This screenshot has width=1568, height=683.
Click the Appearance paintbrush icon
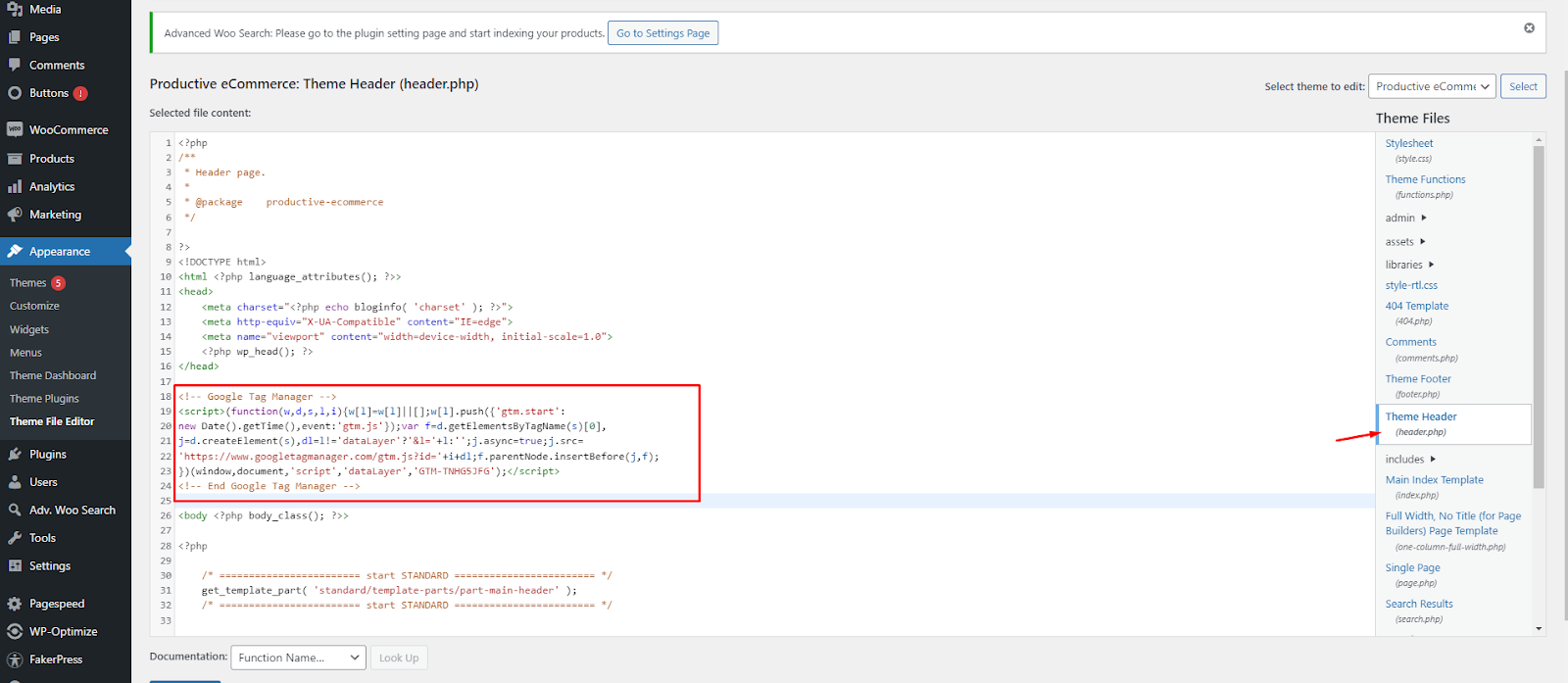[15, 252]
